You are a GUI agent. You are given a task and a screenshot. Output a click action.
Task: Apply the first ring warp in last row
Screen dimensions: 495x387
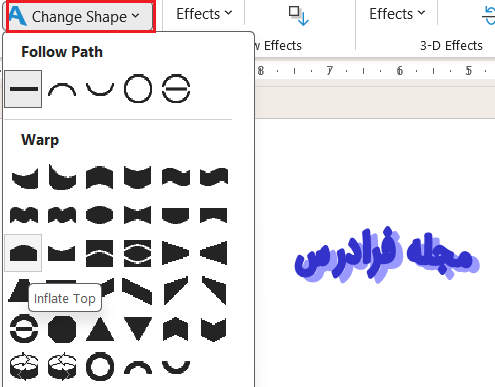pyautogui.click(x=24, y=367)
